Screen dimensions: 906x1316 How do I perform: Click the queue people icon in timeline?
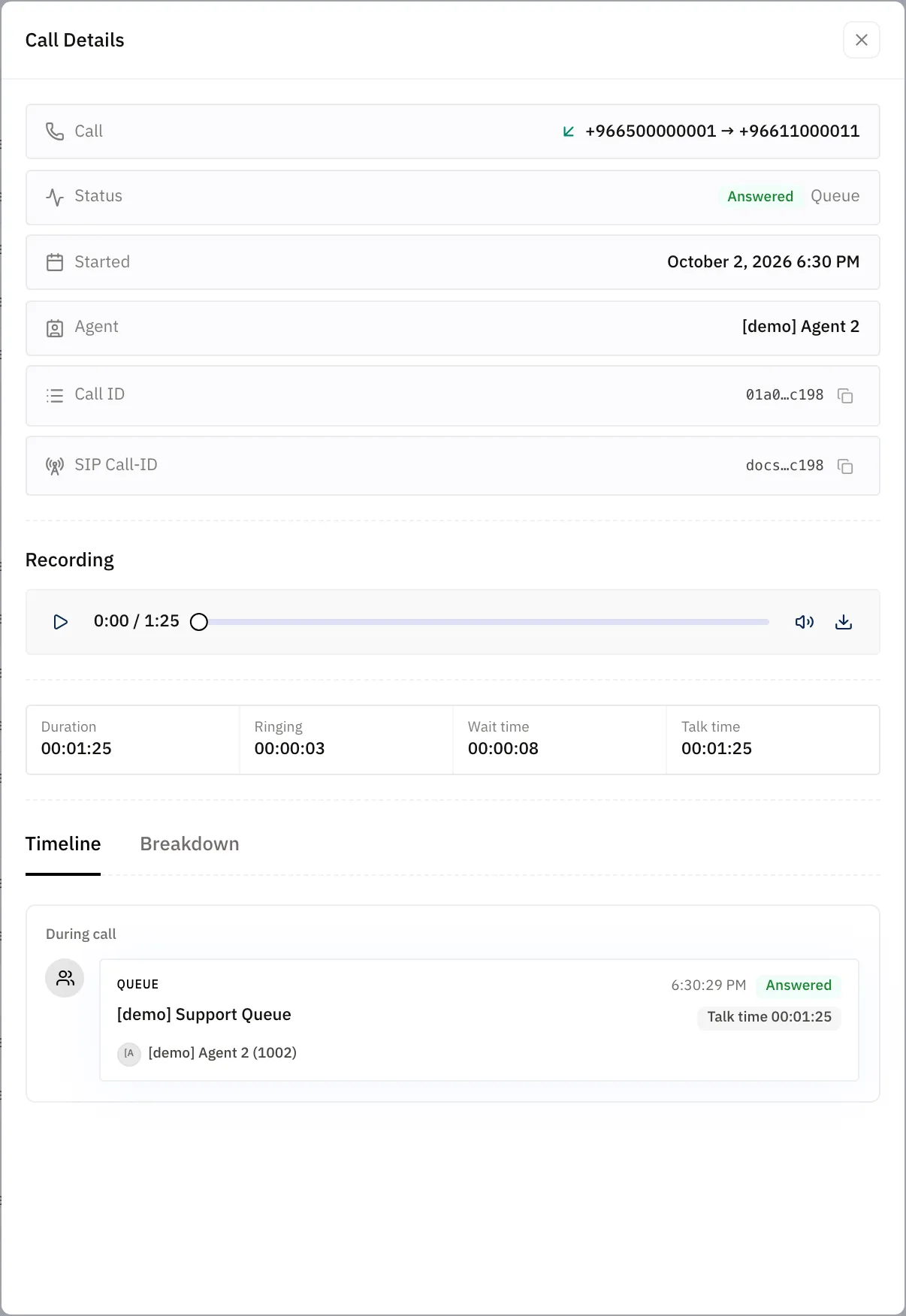pyautogui.click(x=65, y=978)
